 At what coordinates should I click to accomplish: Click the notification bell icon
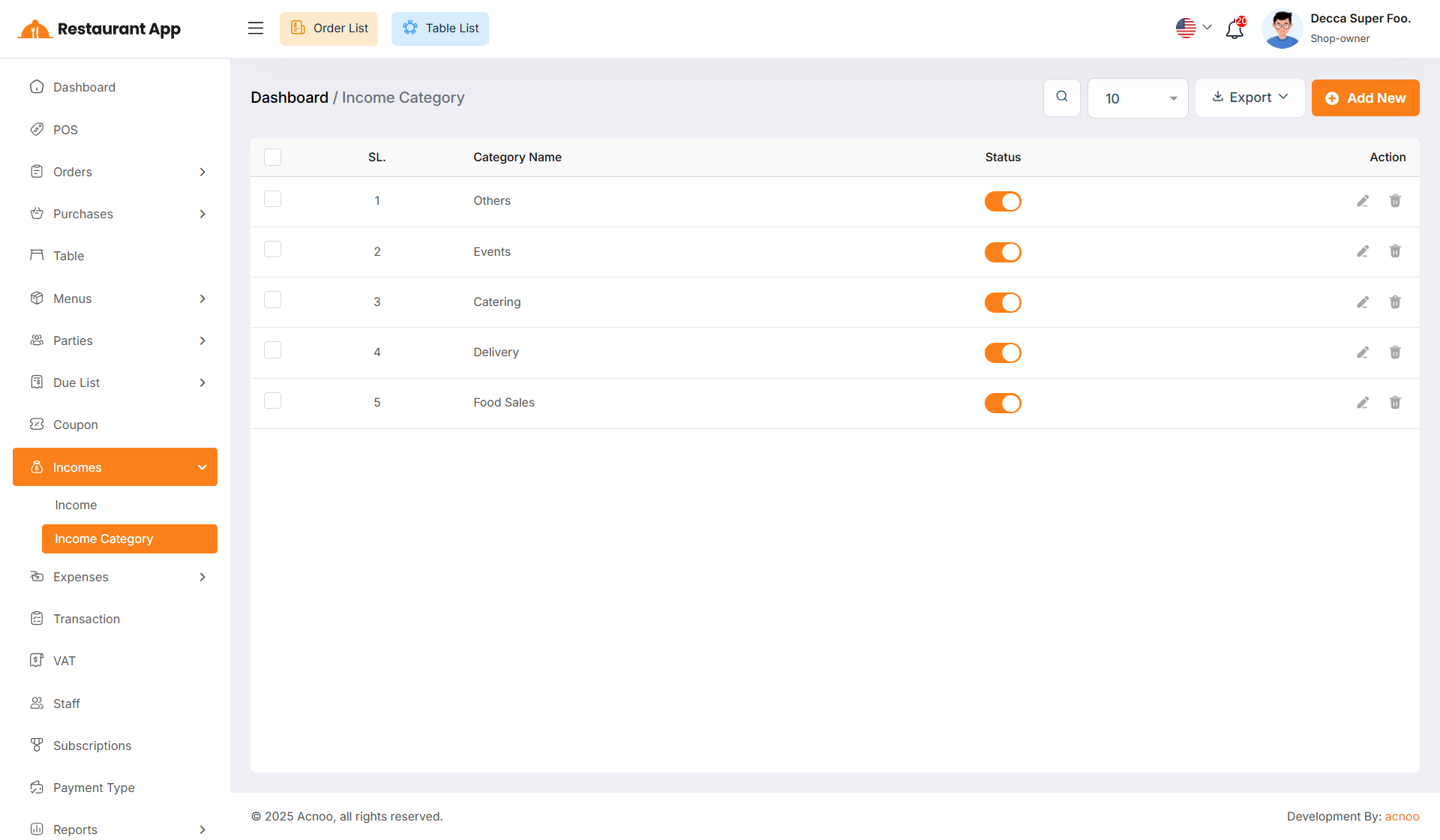click(1234, 29)
